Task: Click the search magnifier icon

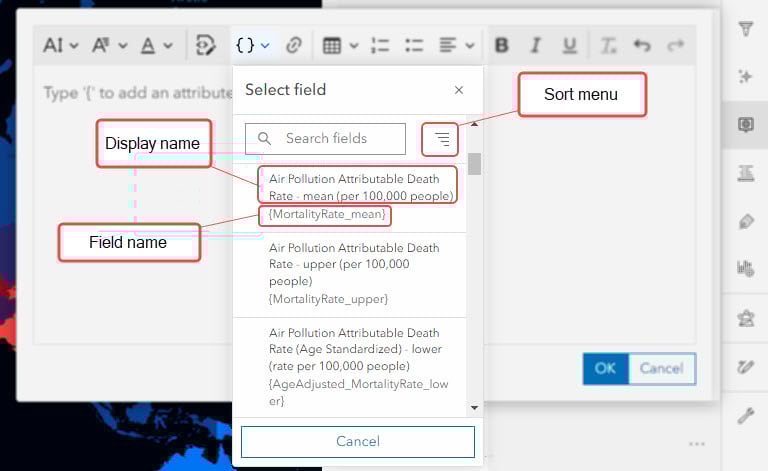Action: point(264,139)
